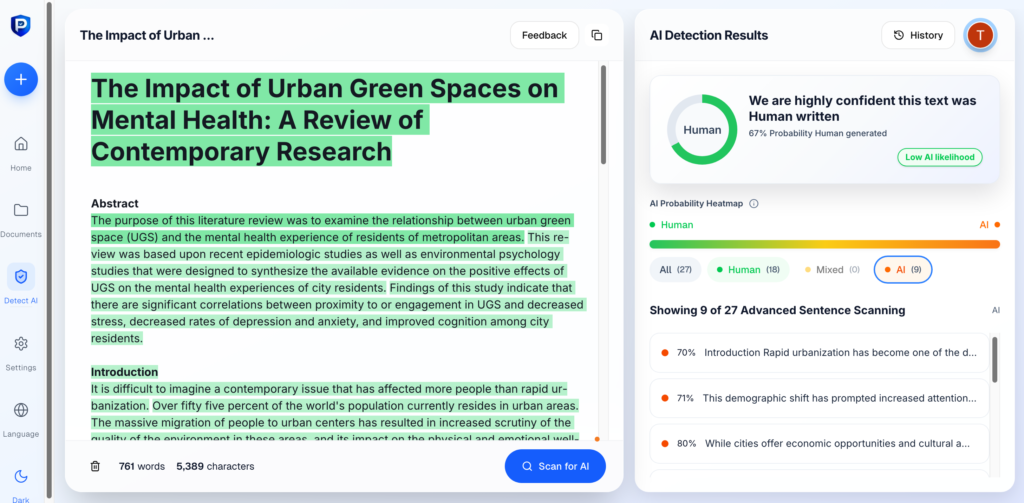Open the Language globe option
The height and width of the screenshot is (503, 1024).
(21, 410)
